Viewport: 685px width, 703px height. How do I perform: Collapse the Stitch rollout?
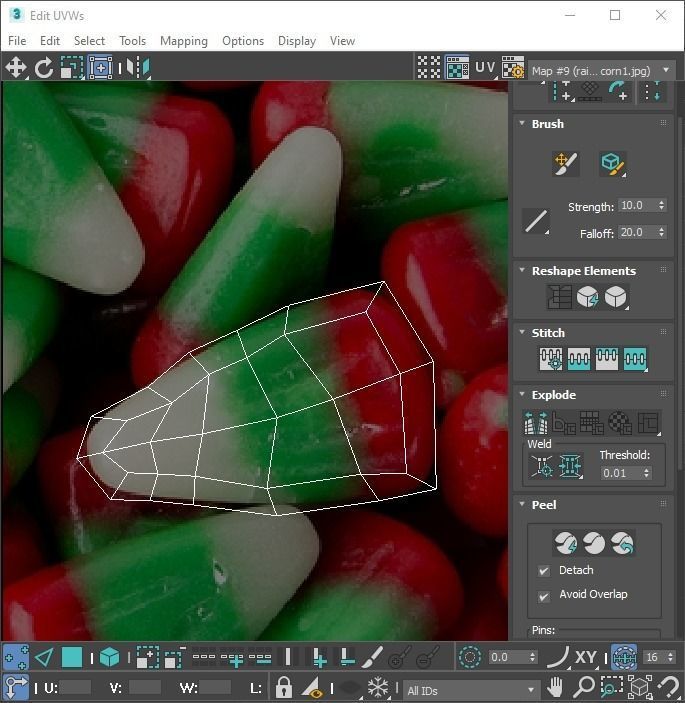point(522,332)
